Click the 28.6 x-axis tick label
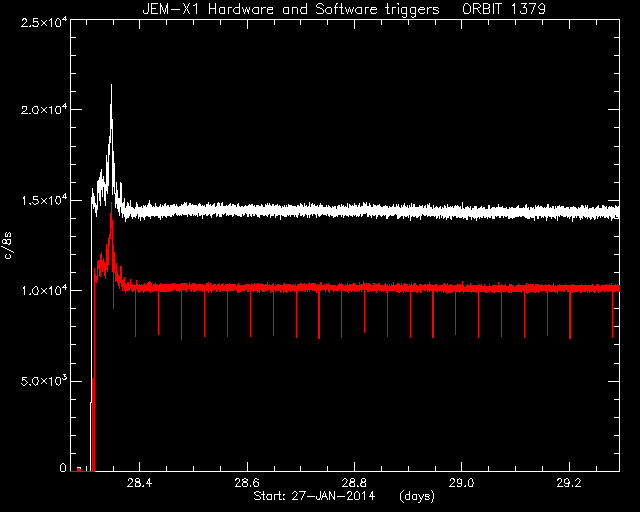The width and height of the screenshot is (640, 512). [247, 483]
